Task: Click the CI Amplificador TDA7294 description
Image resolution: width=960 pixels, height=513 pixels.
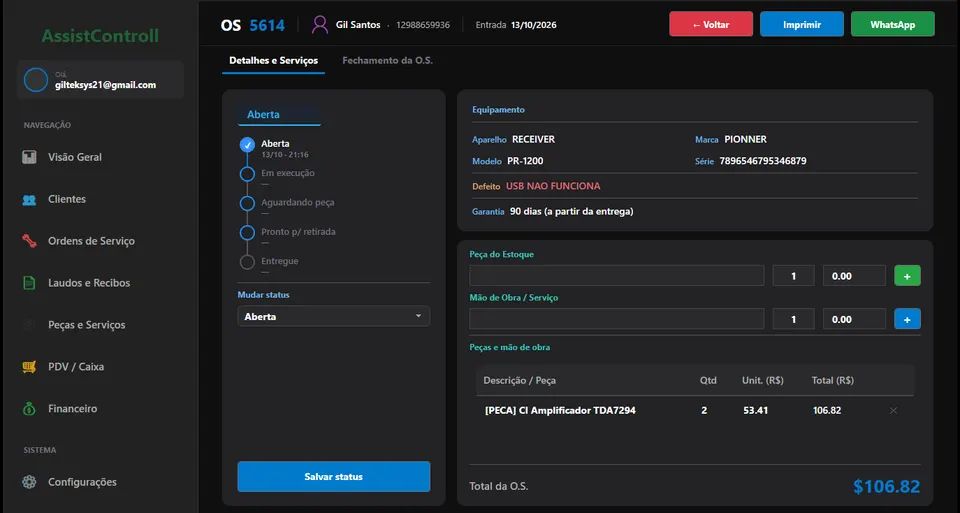Action: pos(560,410)
